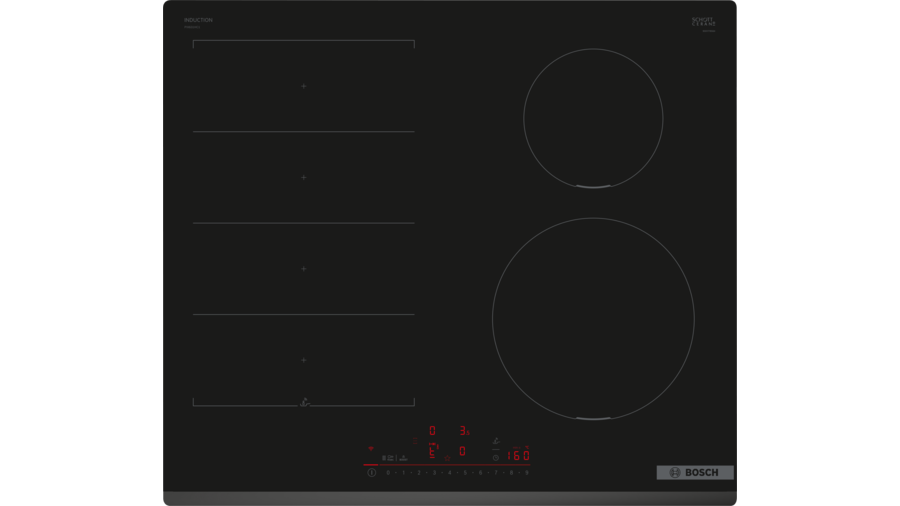Image resolution: width=900 pixels, height=506 pixels.
Task: Set power level to 0
Action: coord(388,472)
